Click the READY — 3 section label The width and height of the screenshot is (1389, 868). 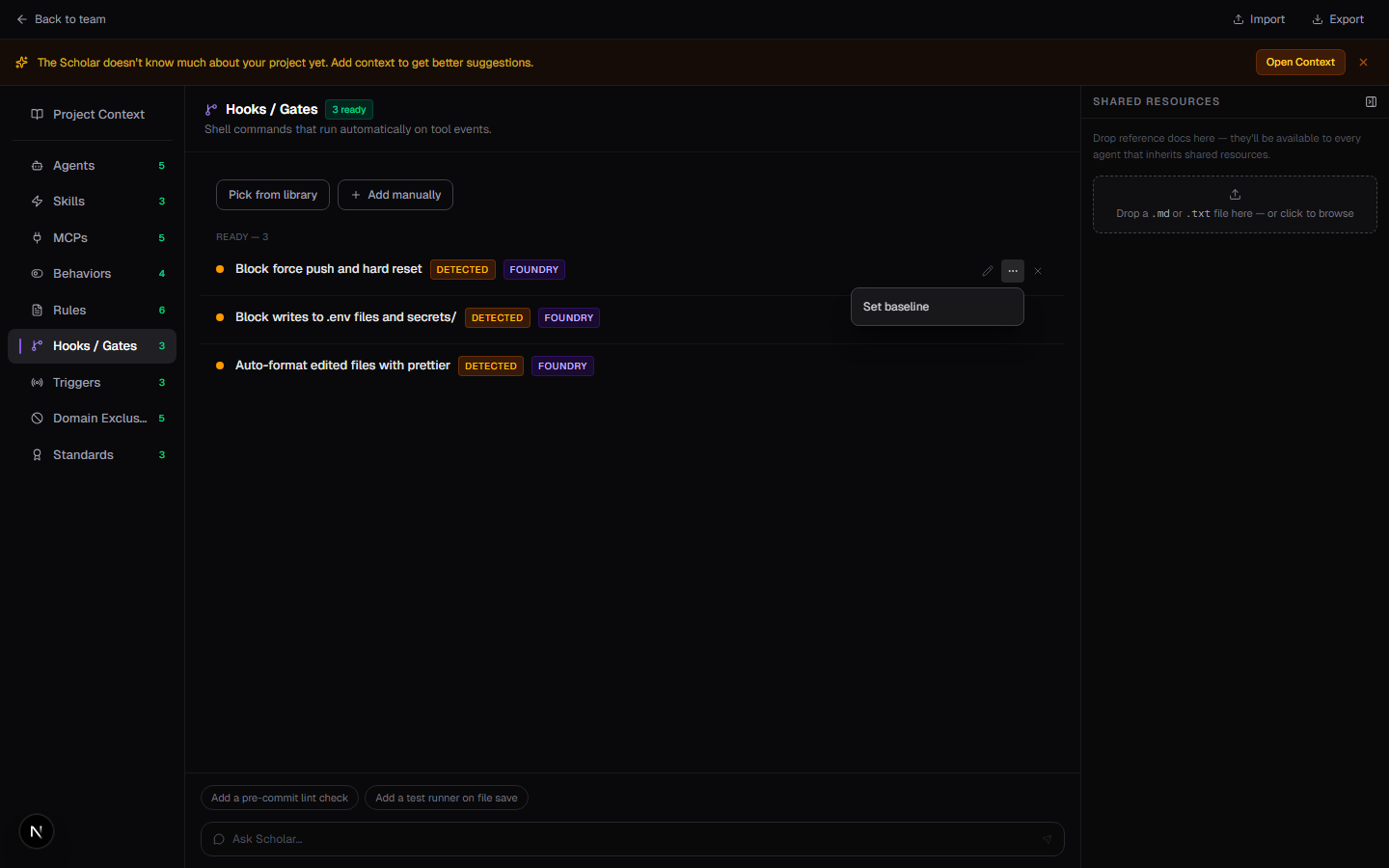[242, 237]
